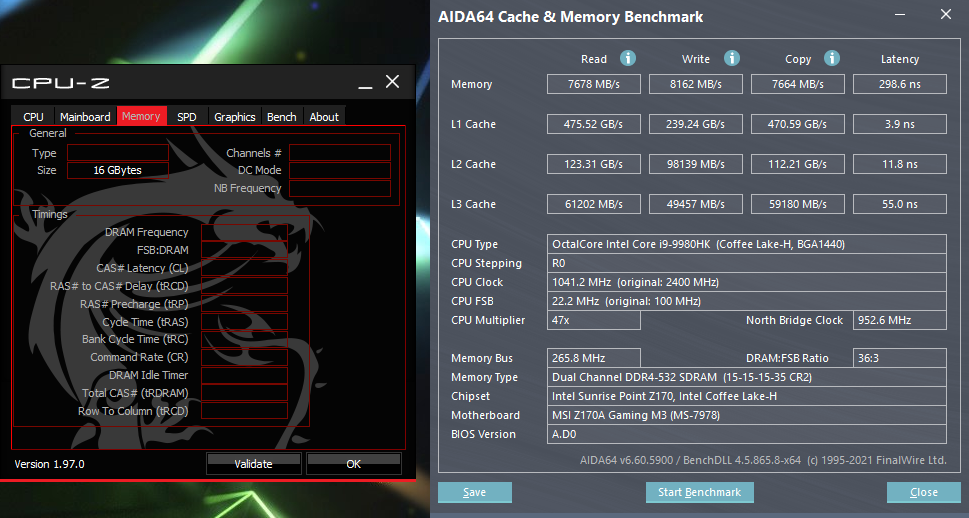Click Start Benchmark in AIDA64
Screen dimensions: 969x518
coord(700,492)
